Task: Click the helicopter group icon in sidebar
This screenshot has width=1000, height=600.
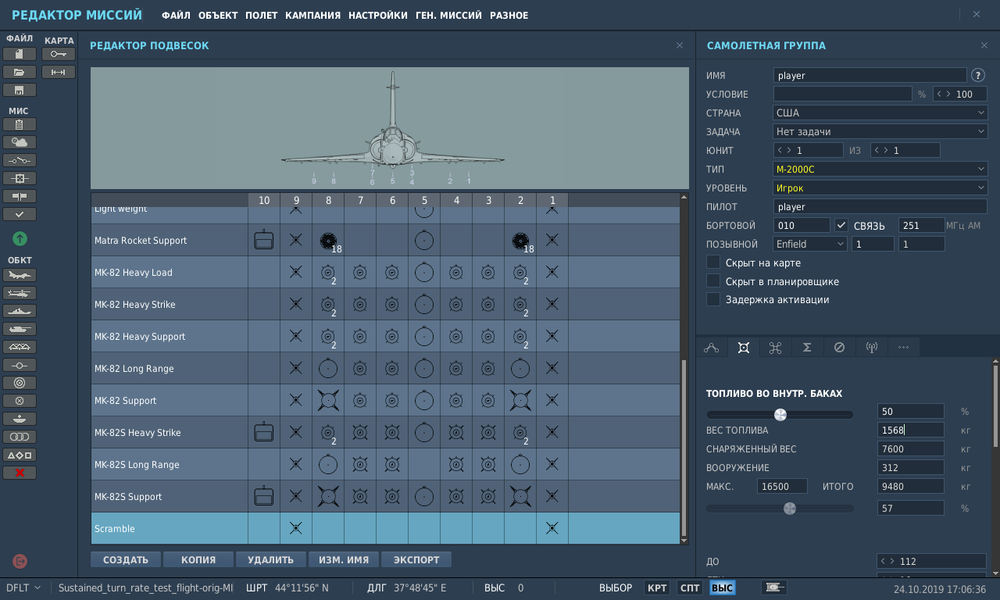Action: pyautogui.click(x=20, y=293)
